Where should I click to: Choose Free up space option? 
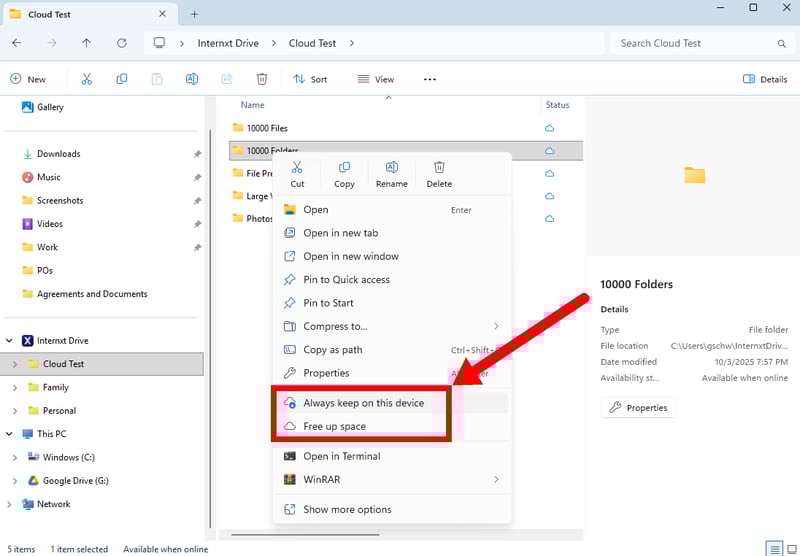click(x=334, y=426)
